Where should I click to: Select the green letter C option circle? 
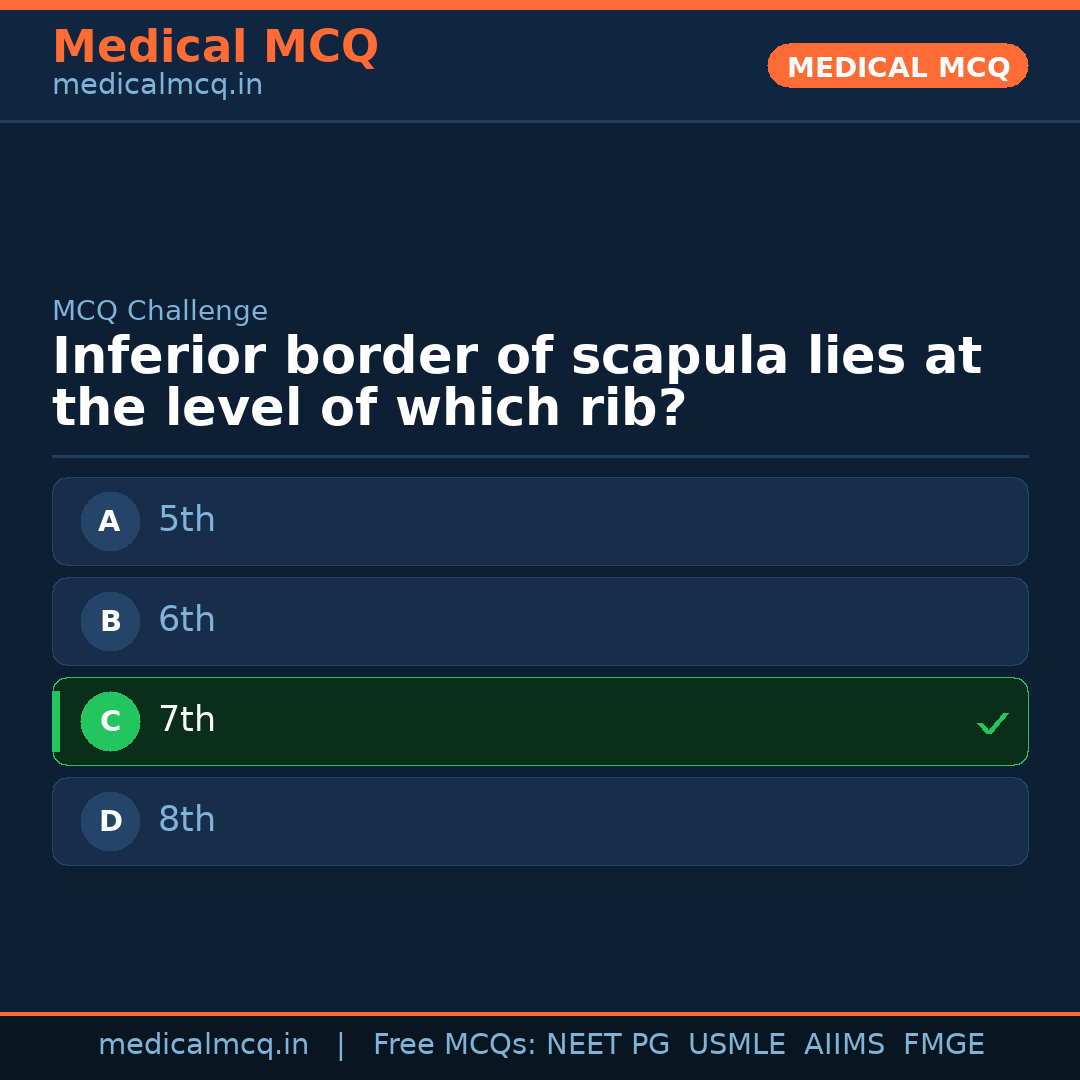coord(110,721)
